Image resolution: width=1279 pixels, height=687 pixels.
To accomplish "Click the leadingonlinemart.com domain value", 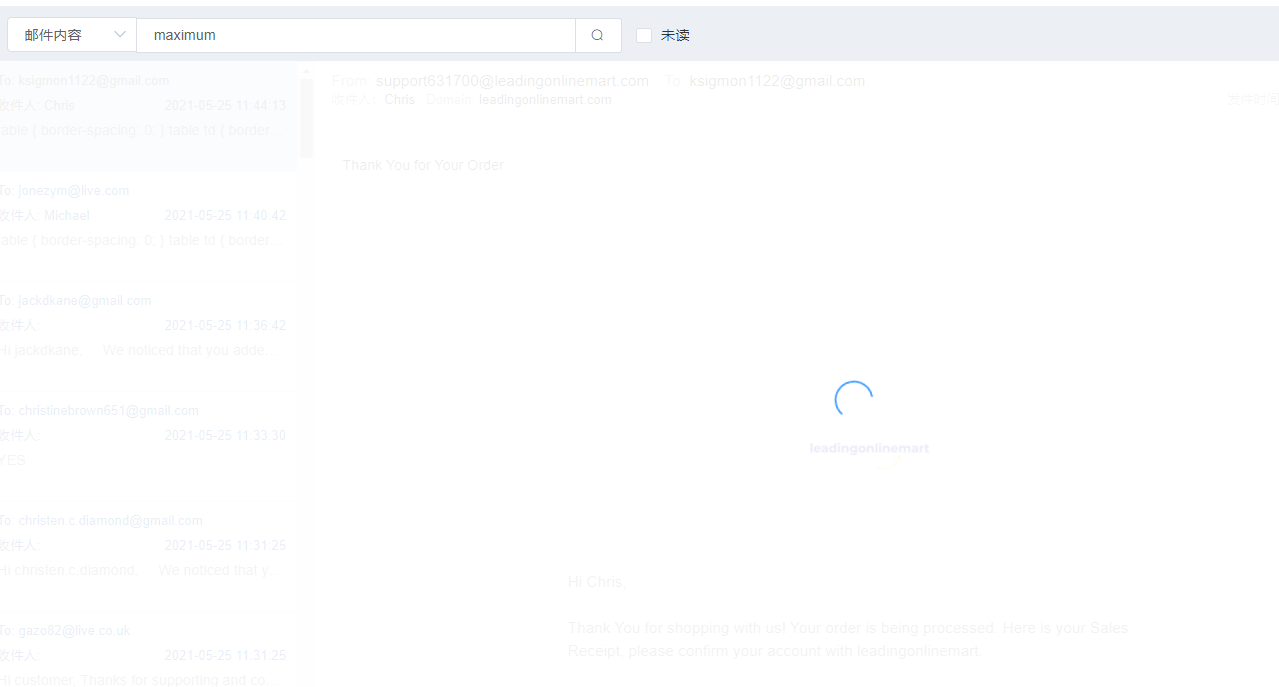I will pyautogui.click(x=545, y=100).
